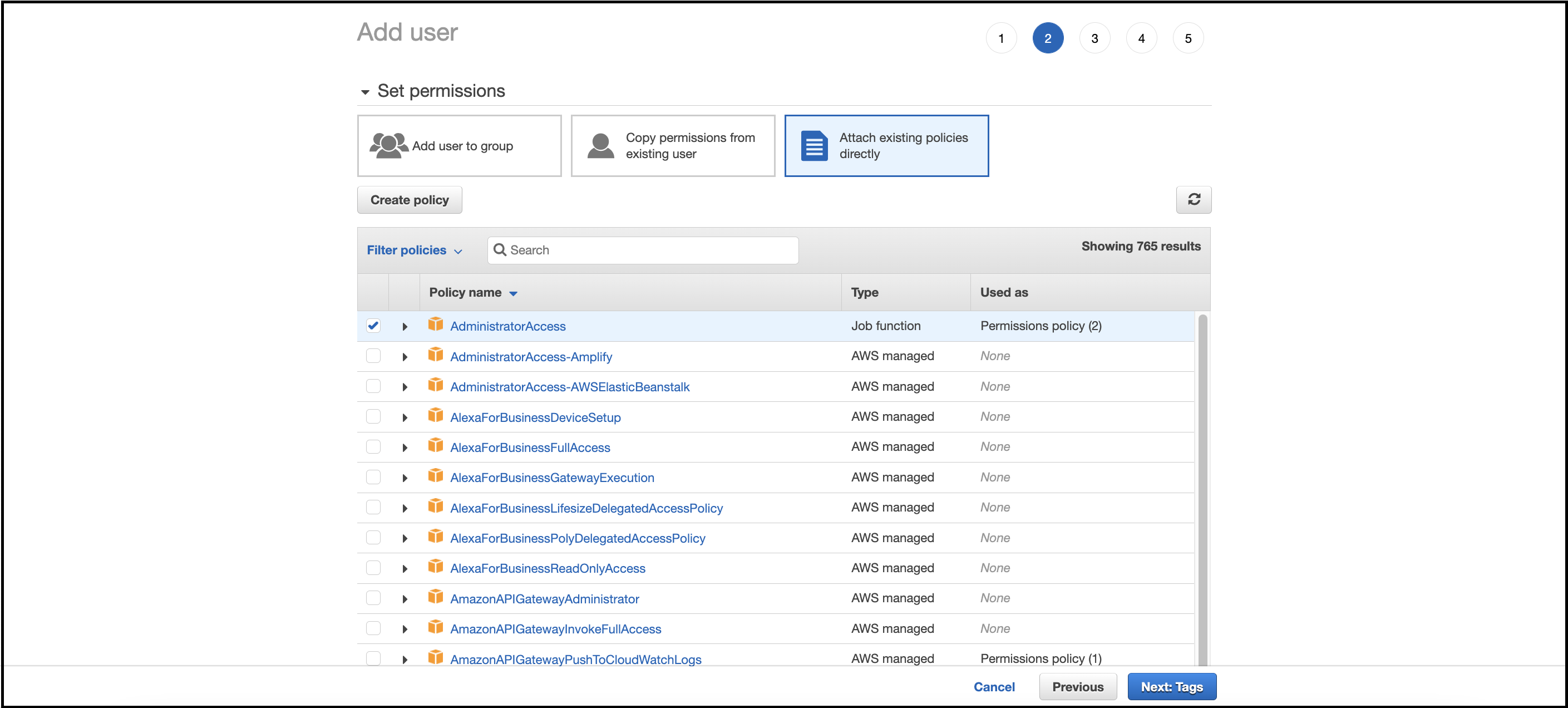Click the policy icon beside AlexaForBusinessDeviceSetup

click(435, 415)
